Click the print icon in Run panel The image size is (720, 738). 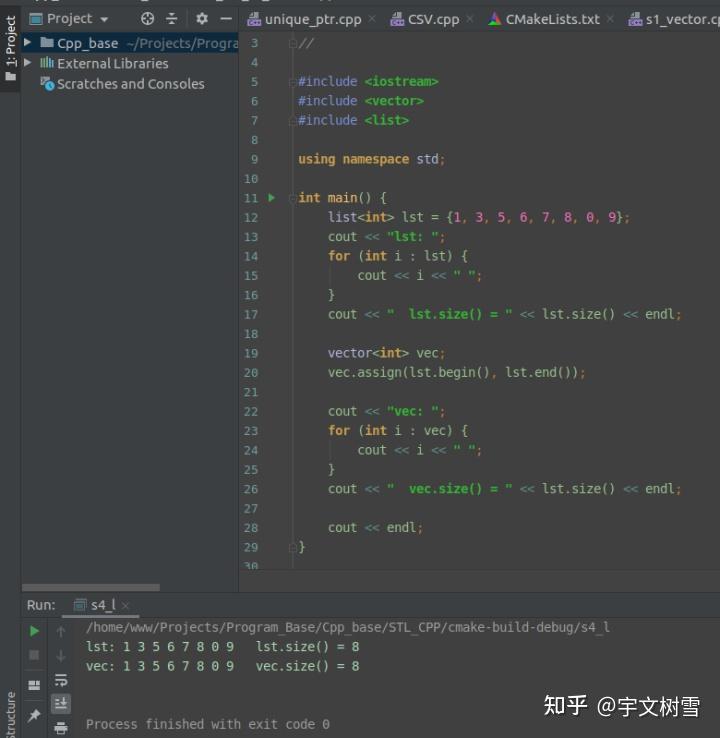click(x=61, y=728)
